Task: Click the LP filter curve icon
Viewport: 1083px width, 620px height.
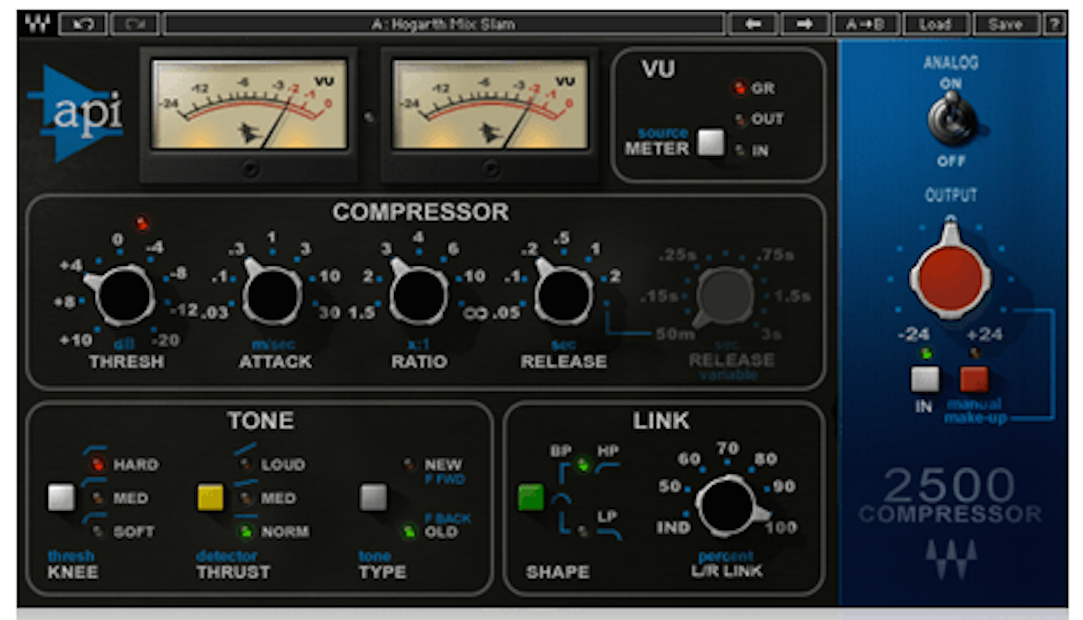Action: [x=609, y=534]
